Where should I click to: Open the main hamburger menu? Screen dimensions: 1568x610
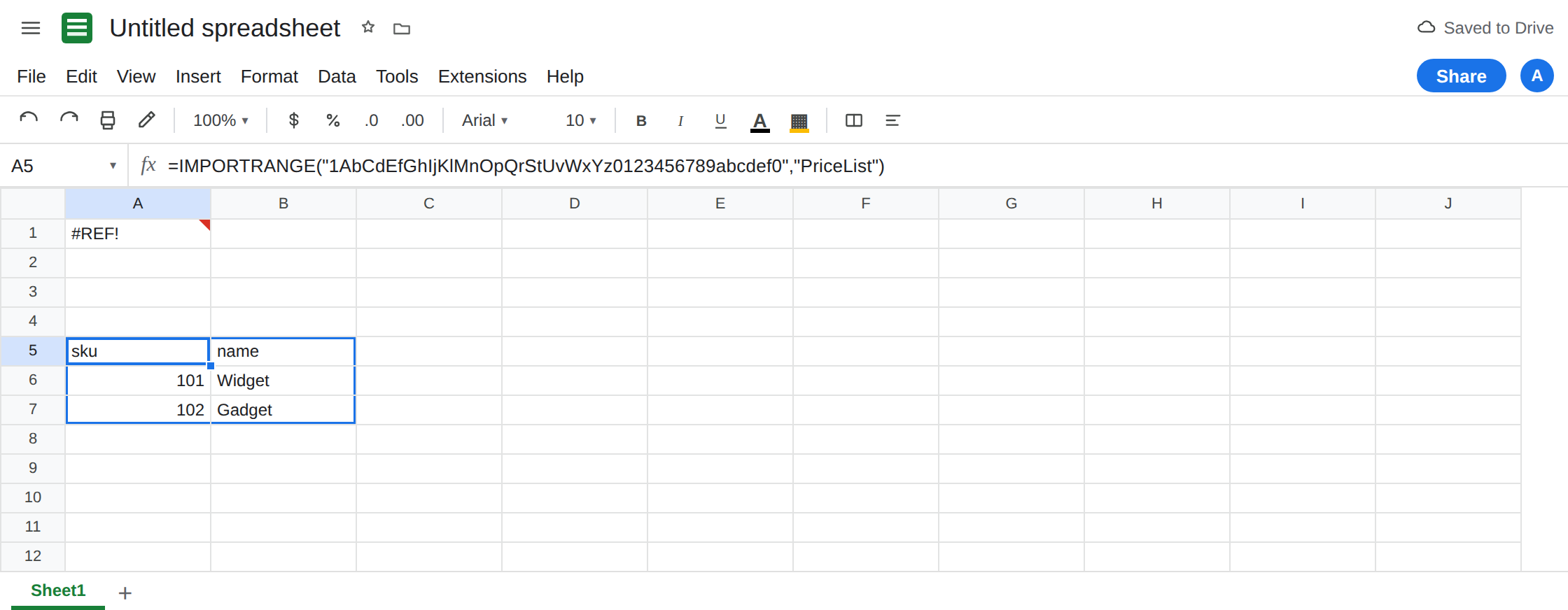pyautogui.click(x=31, y=28)
